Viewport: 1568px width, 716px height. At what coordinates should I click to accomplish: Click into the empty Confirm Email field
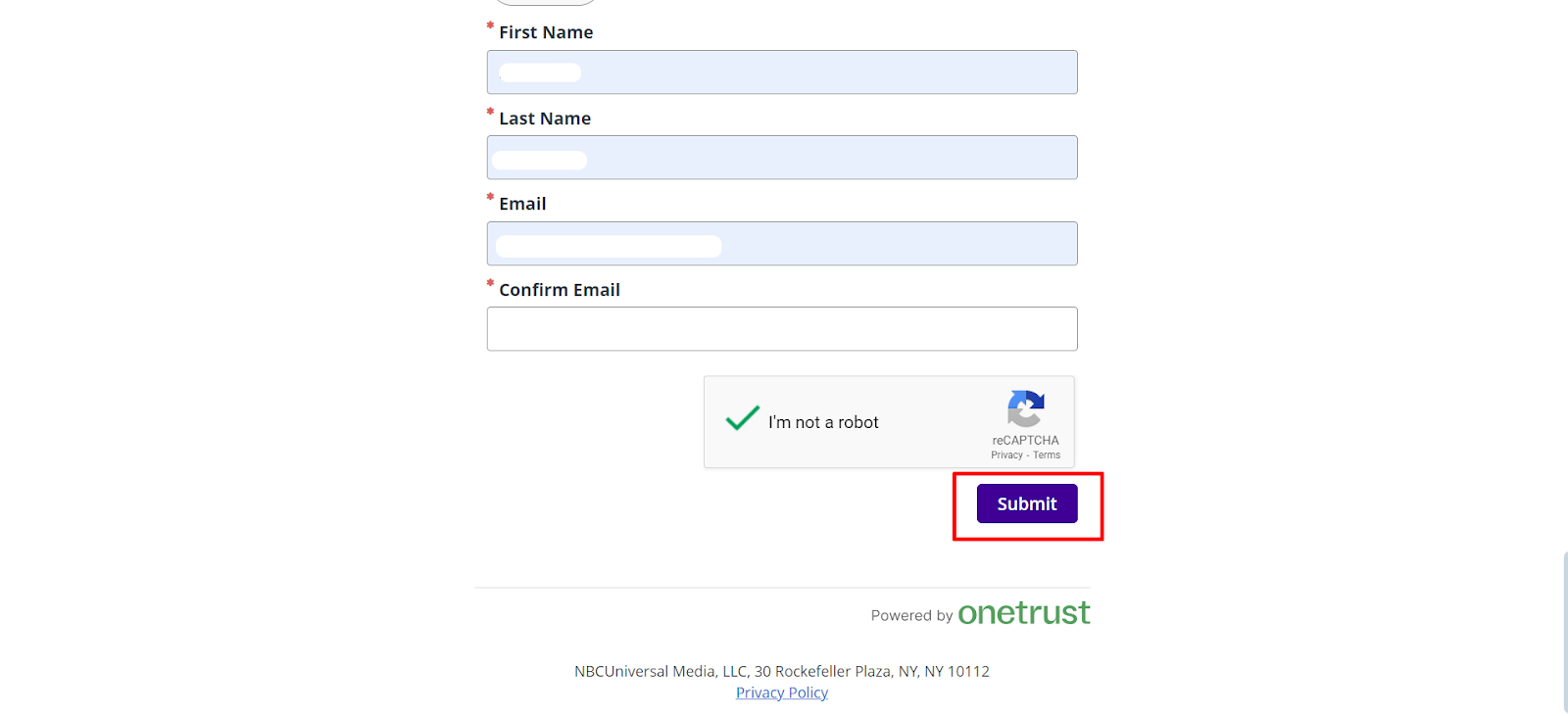tap(782, 329)
